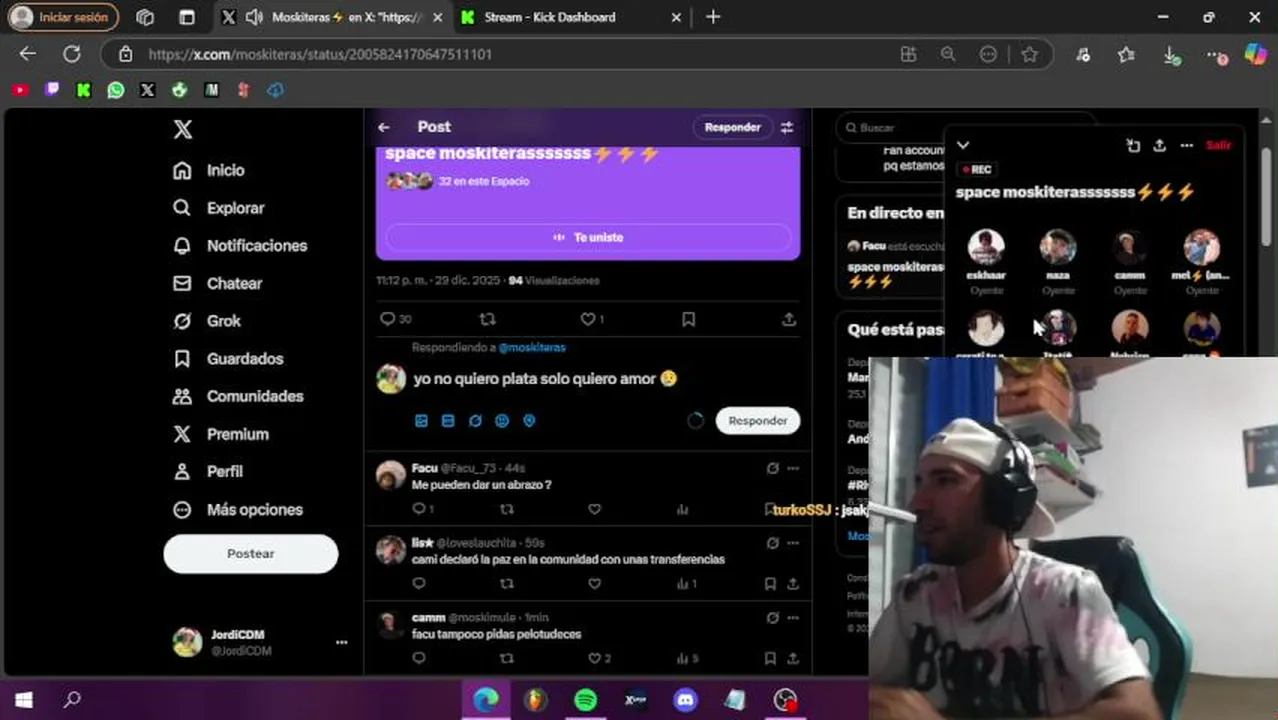Open Chatear messages in the X sidebar
Image resolution: width=1278 pixels, height=720 pixels.
pyautogui.click(x=217, y=283)
